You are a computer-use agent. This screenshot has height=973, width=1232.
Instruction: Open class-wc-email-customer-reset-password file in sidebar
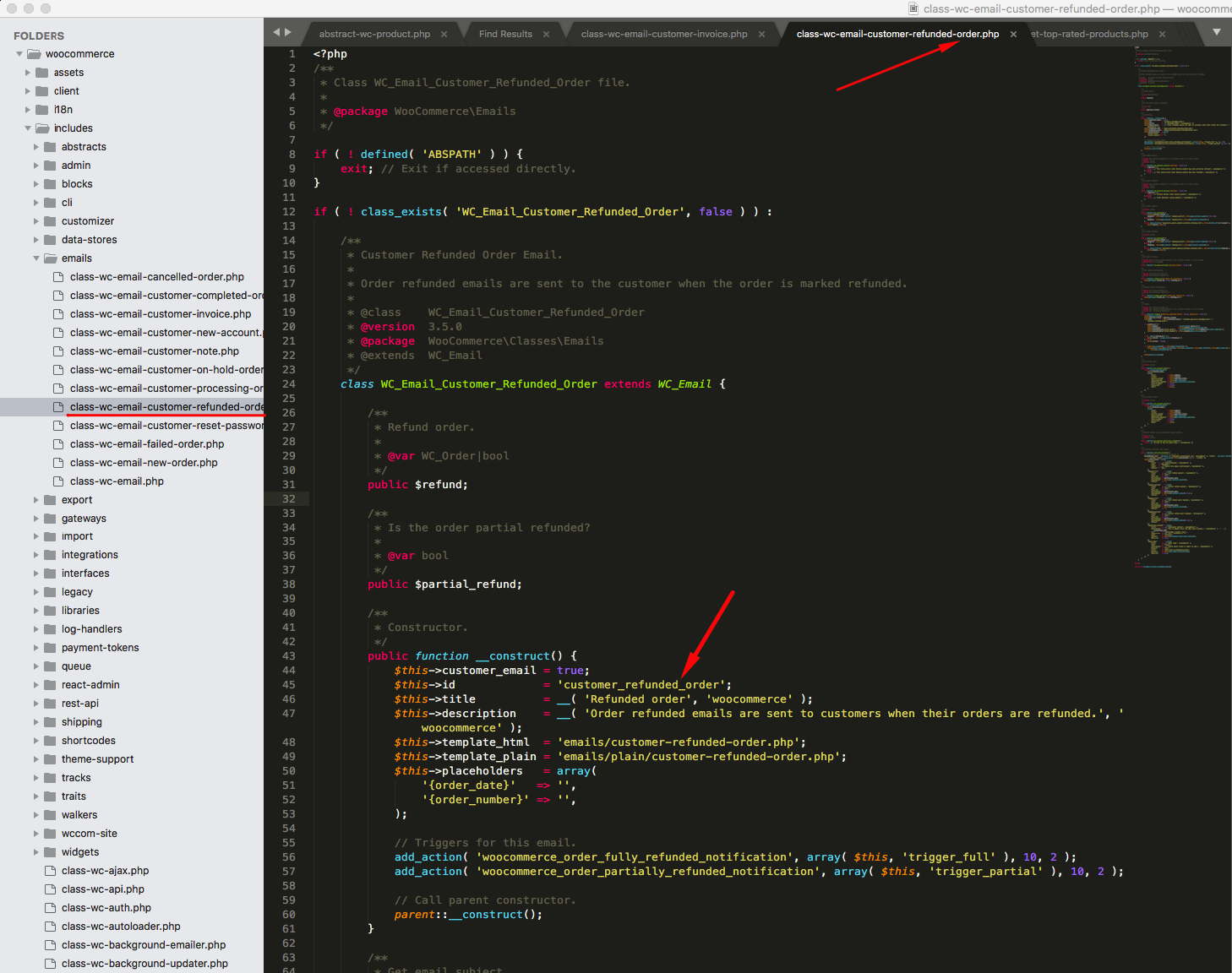pyautogui.click(x=166, y=426)
